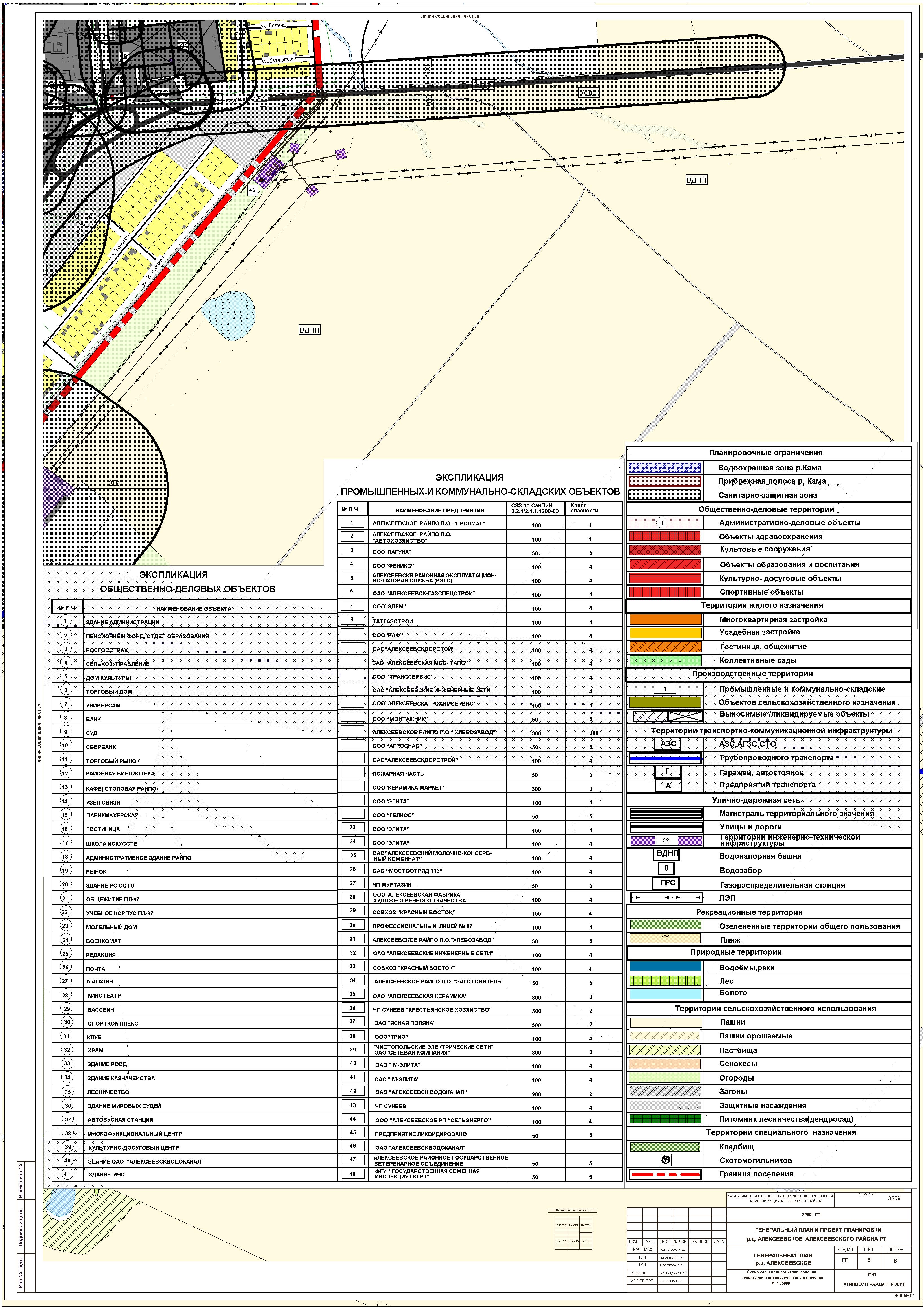Click circled number 1 beside ЗДАНИЕ АДМИНИСТРАЦИИ
Viewport: 924px width, 1308px height.
pos(65,620)
